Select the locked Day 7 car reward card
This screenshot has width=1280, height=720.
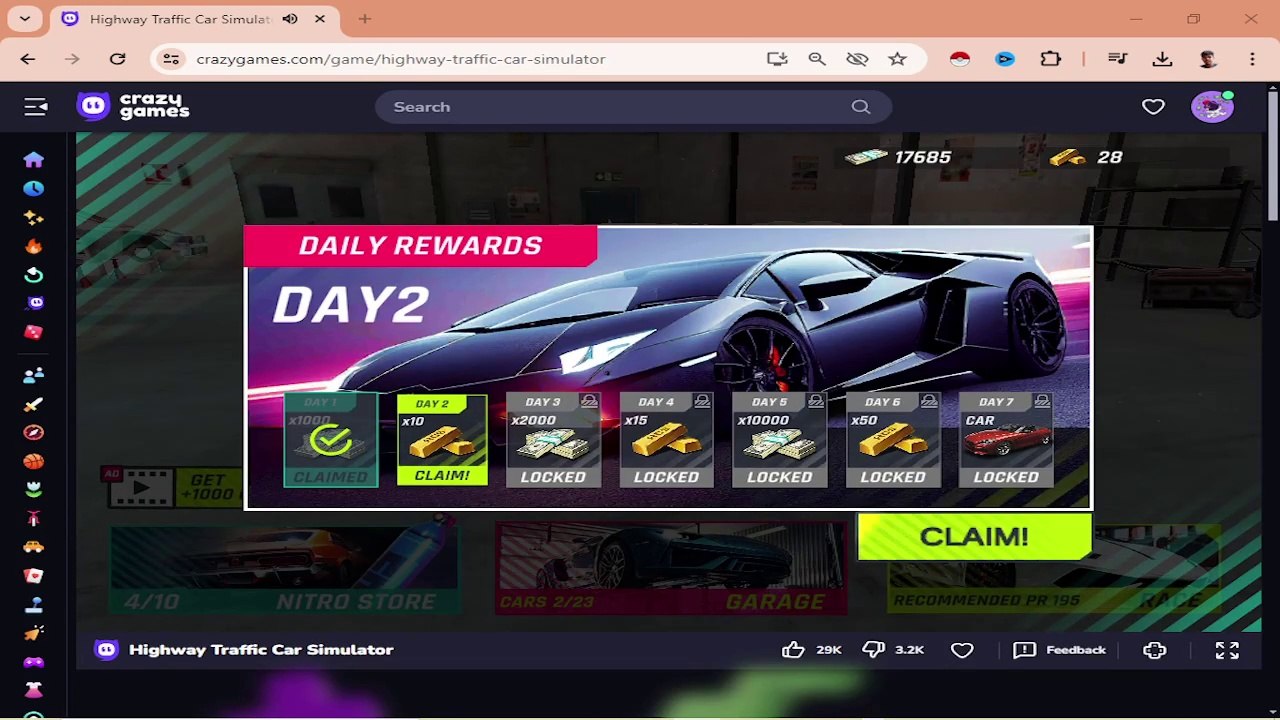[1006, 440]
